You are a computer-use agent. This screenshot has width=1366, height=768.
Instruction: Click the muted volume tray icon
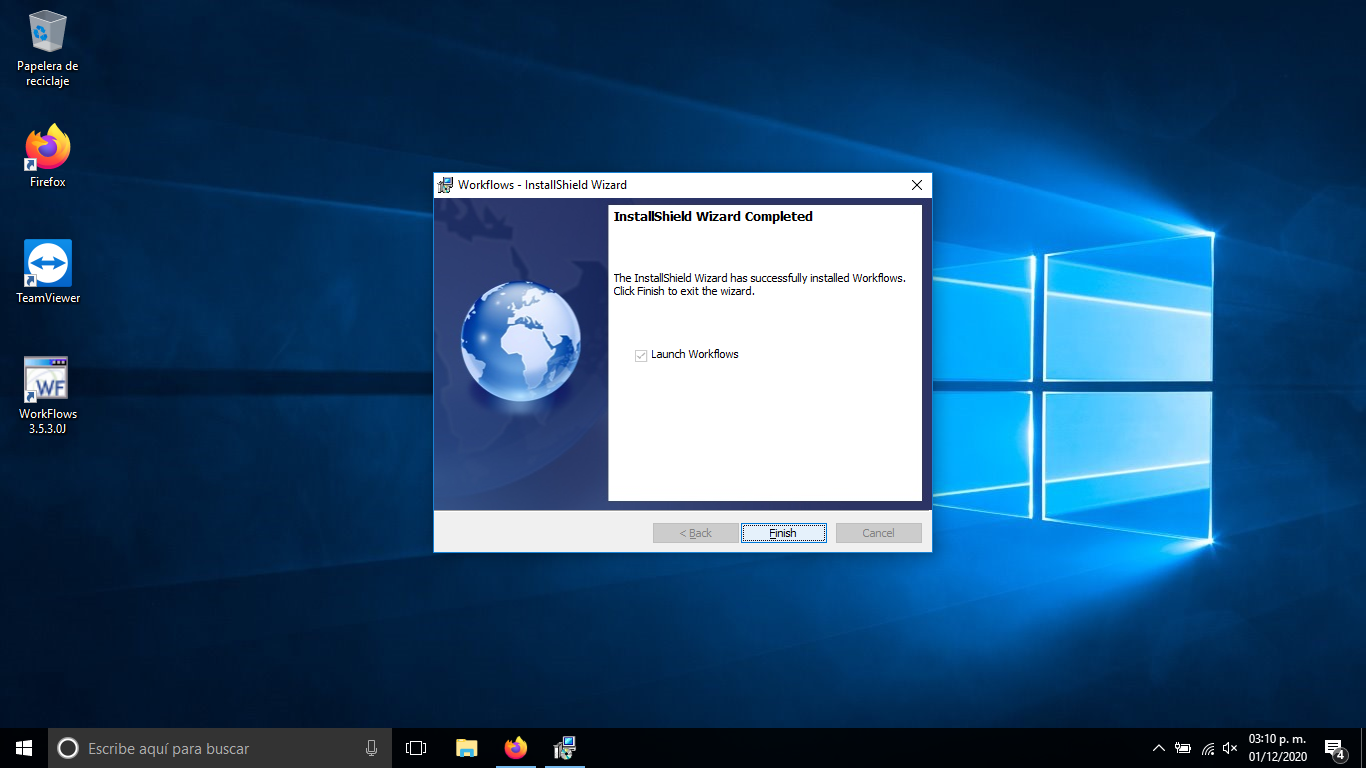pos(1230,748)
